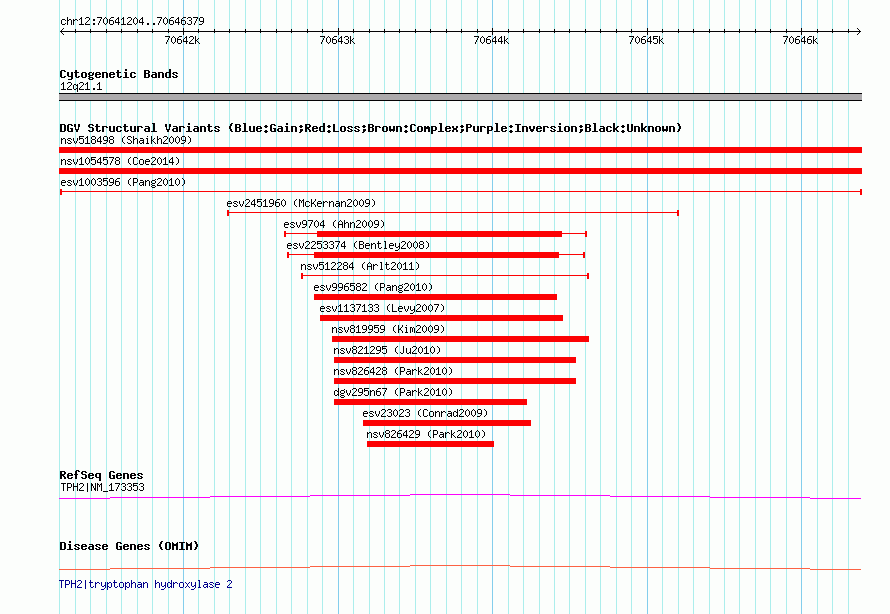Image resolution: width=890 pixels, height=614 pixels.
Task: Open the esv1137133 (Levy2007) variant label
Action: click(x=382, y=308)
